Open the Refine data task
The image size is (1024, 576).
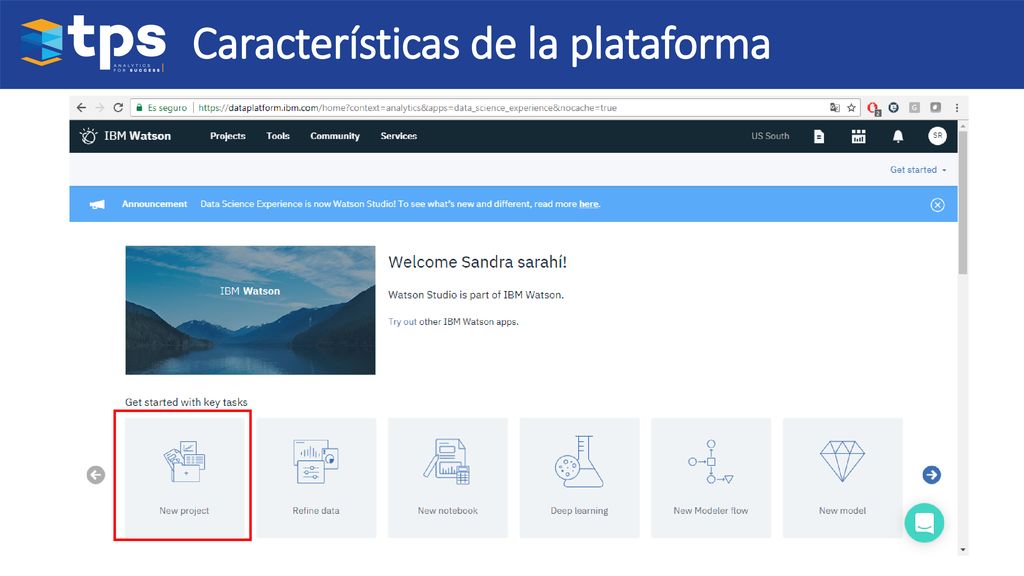[316, 478]
